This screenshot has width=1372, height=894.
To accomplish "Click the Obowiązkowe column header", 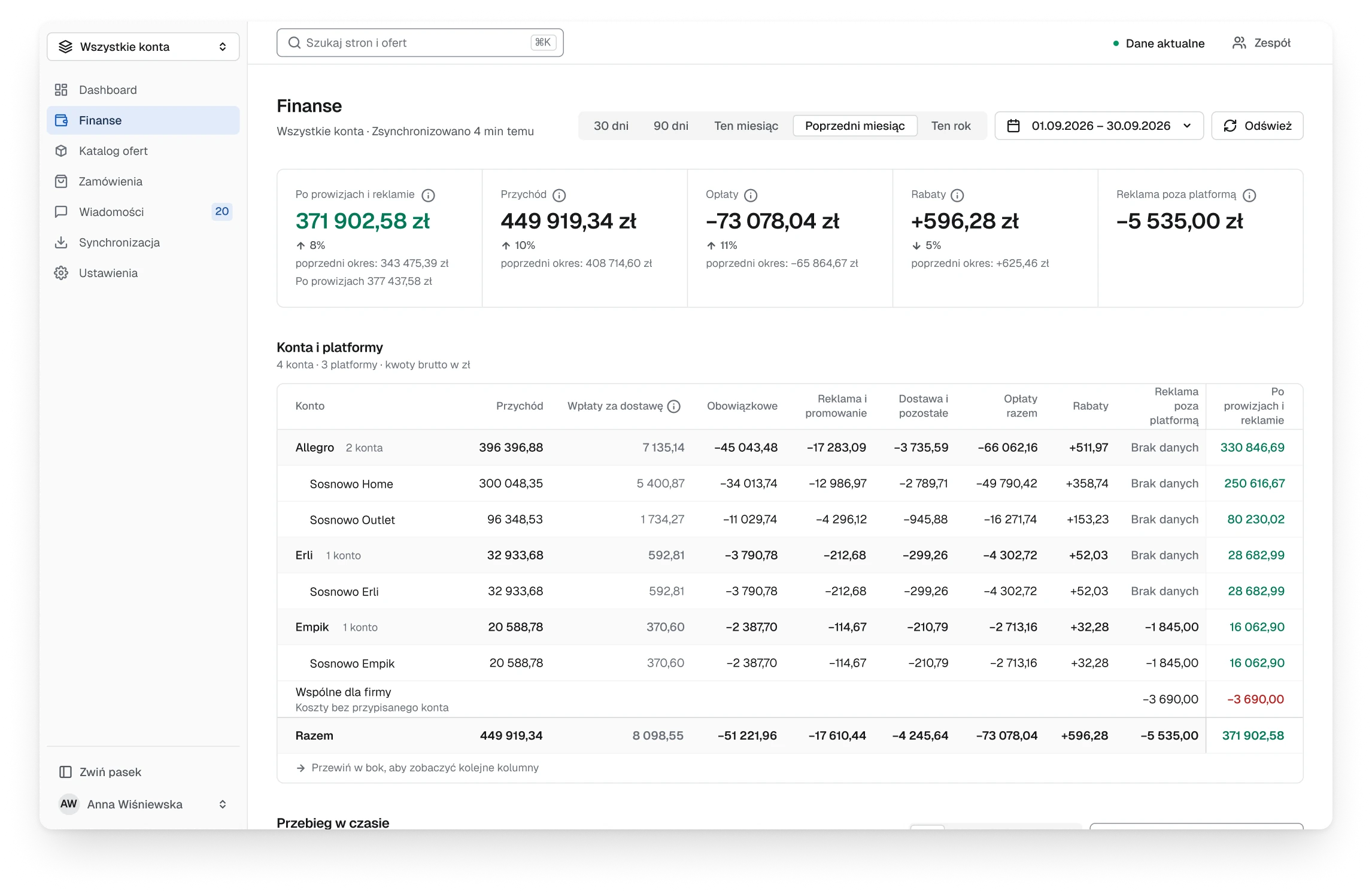I will click(x=742, y=406).
